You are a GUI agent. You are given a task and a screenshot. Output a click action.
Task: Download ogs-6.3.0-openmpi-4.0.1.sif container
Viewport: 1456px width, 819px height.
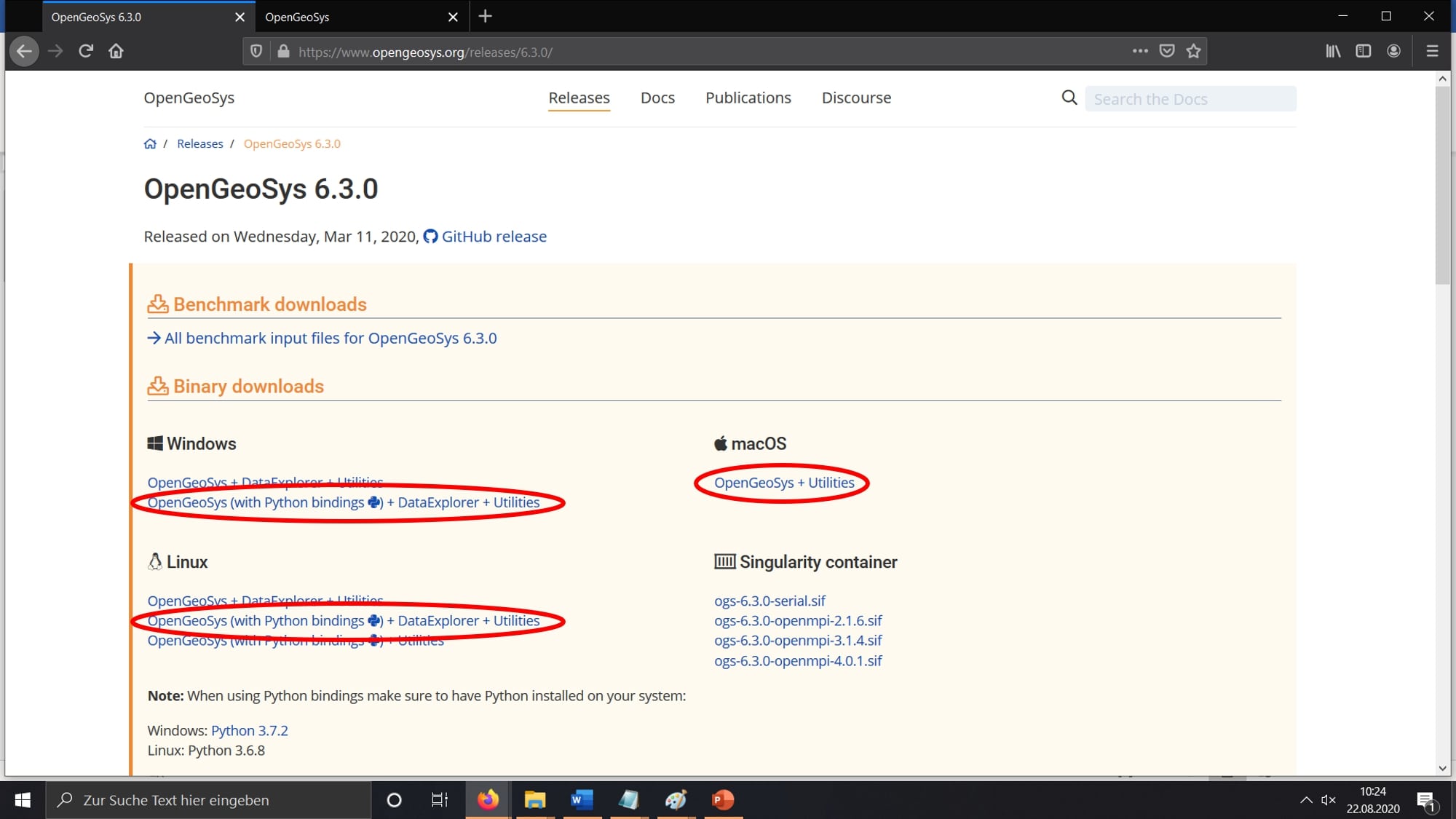[x=798, y=661]
